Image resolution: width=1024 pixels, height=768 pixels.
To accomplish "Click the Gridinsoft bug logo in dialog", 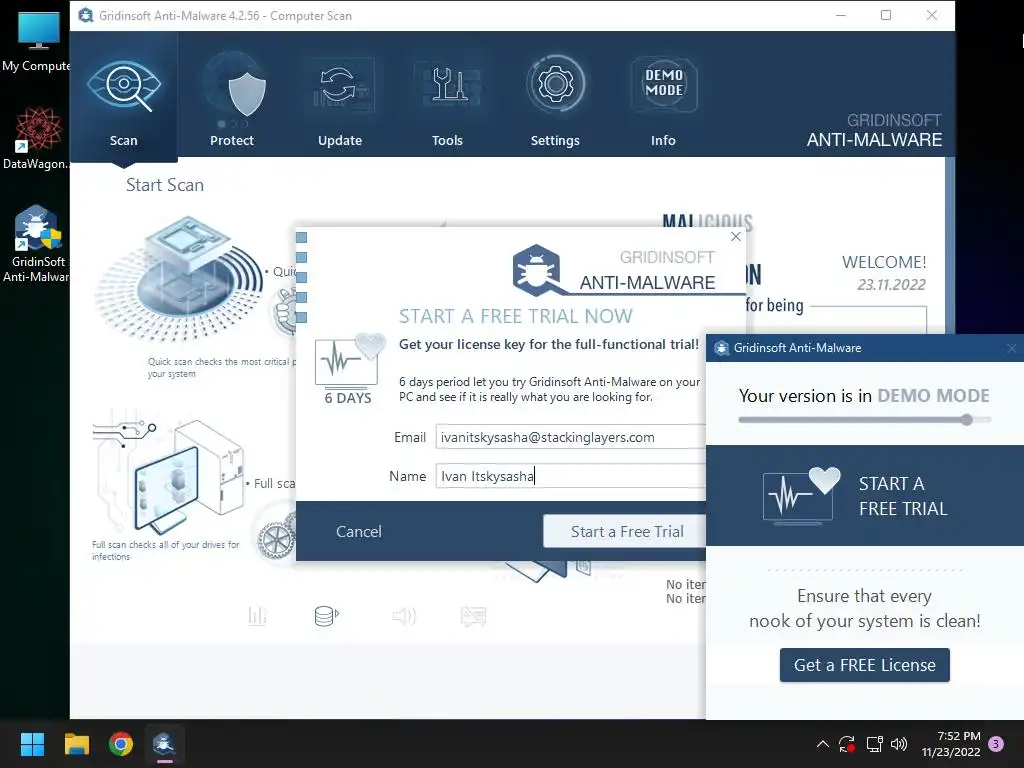I will (536, 269).
